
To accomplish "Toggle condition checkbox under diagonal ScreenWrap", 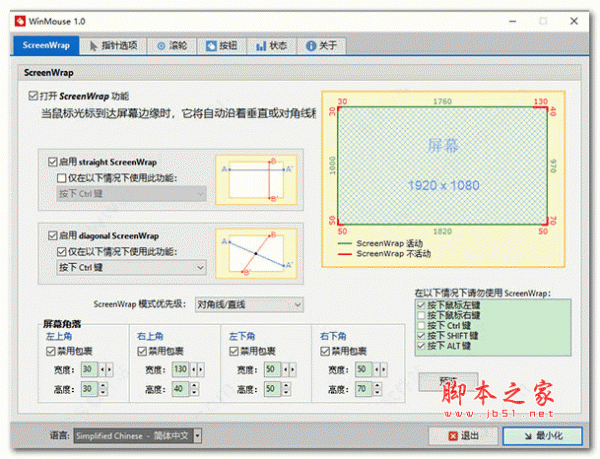I will (x=61, y=252).
